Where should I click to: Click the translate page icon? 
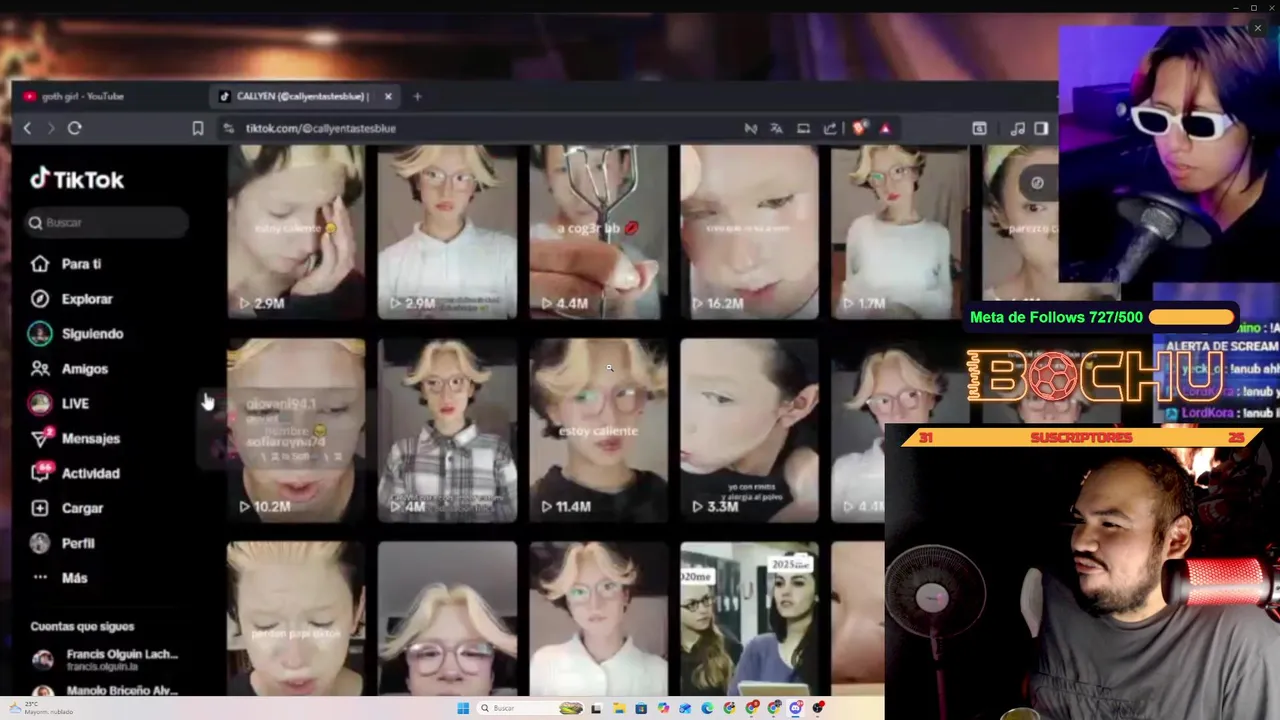click(x=776, y=128)
